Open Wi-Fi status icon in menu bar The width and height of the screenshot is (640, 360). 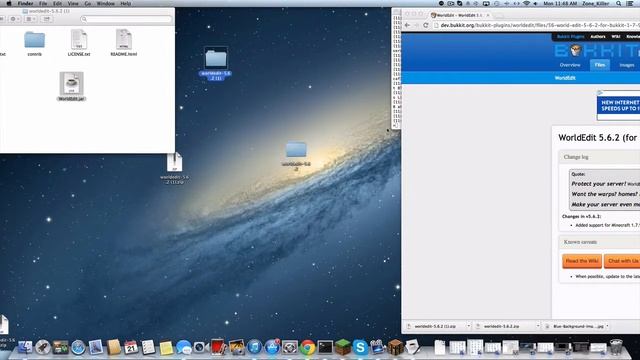point(526,3)
